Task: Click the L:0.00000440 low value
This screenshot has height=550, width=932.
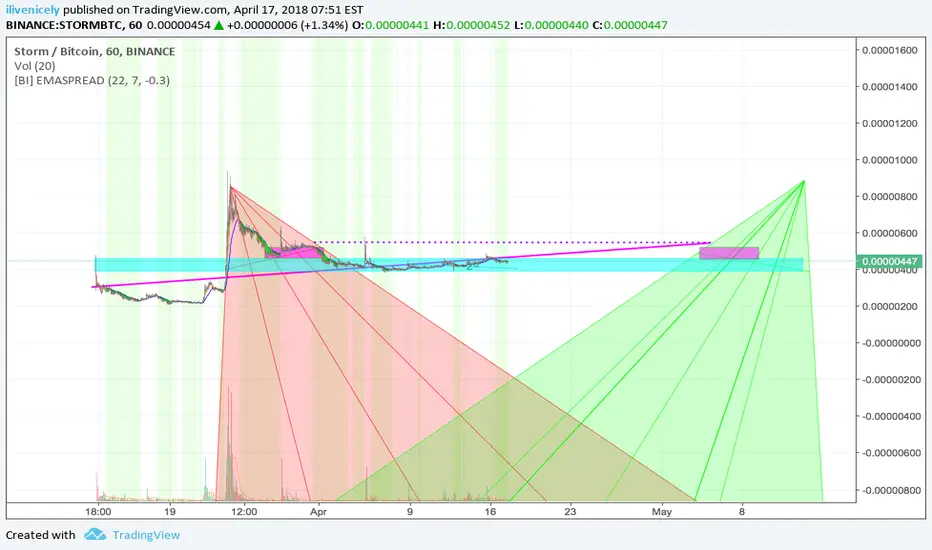Action: click(552, 26)
